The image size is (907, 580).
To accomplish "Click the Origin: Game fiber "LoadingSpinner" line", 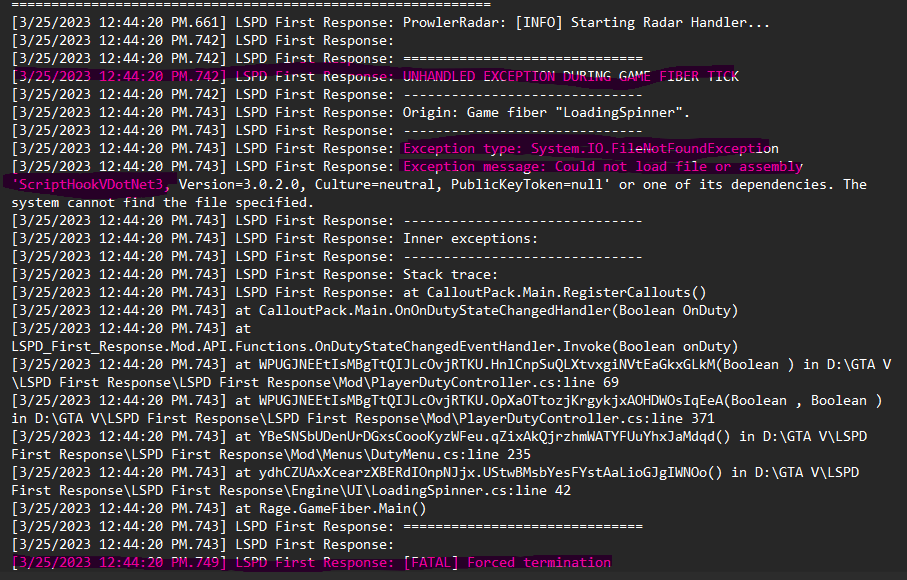I will [x=546, y=112].
